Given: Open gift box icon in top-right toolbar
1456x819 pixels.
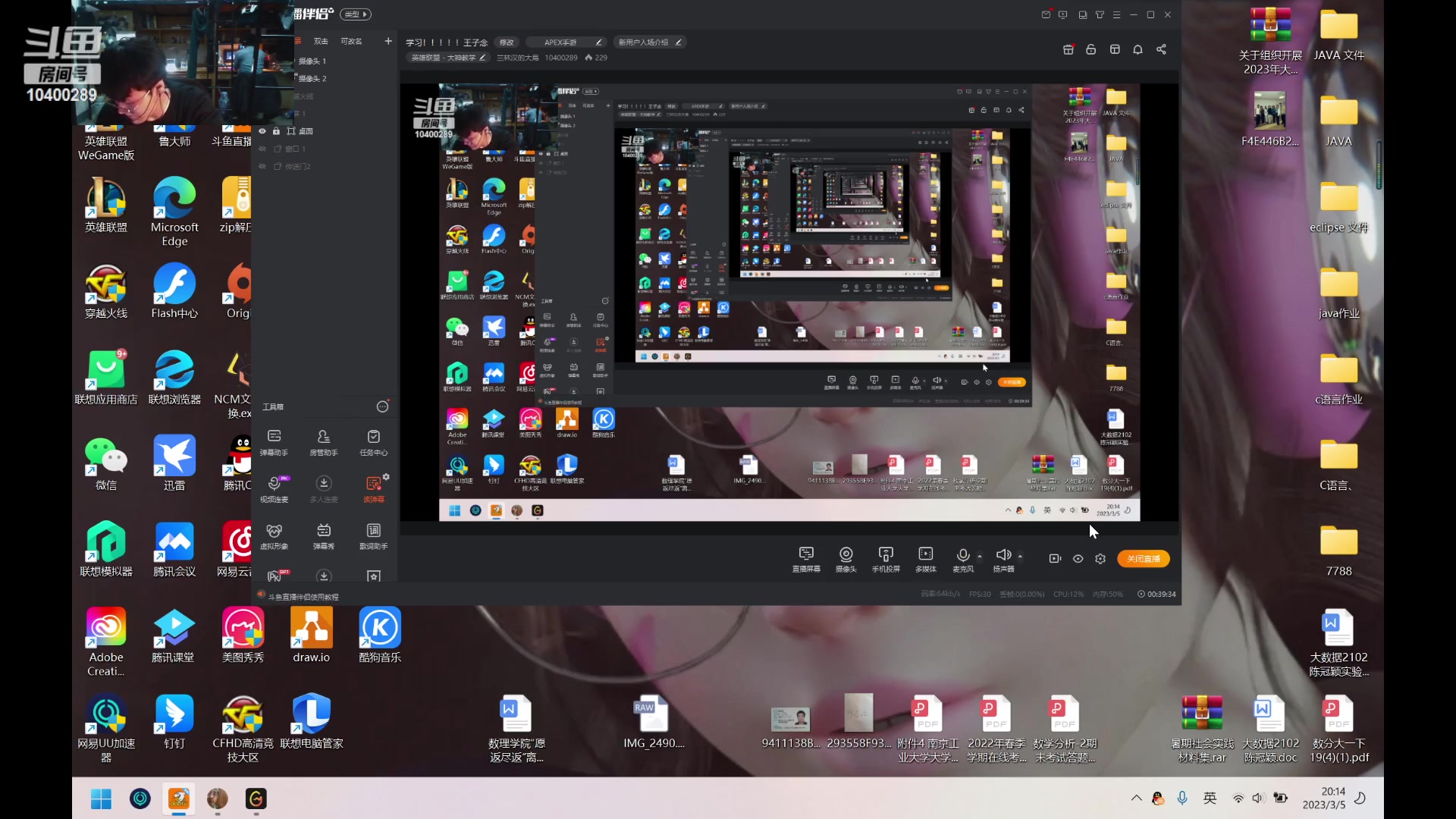Looking at the screenshot, I should [x=1068, y=49].
